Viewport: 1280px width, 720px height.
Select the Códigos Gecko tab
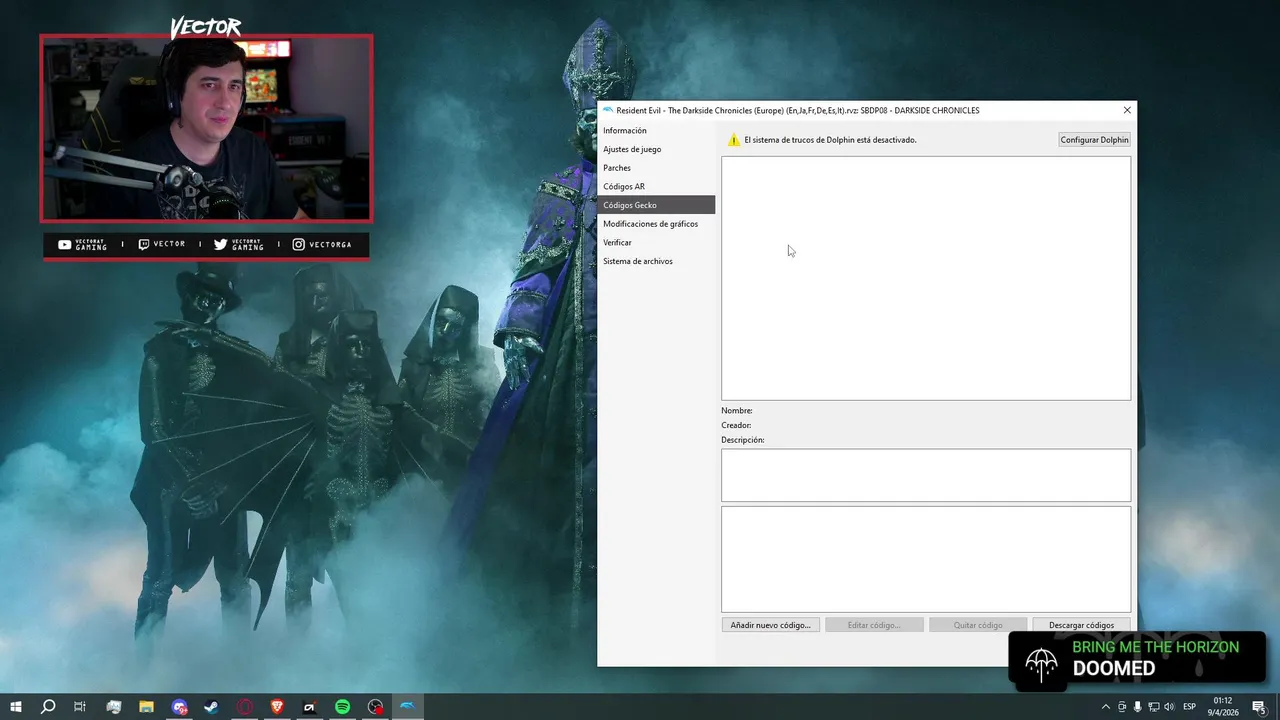coord(656,205)
